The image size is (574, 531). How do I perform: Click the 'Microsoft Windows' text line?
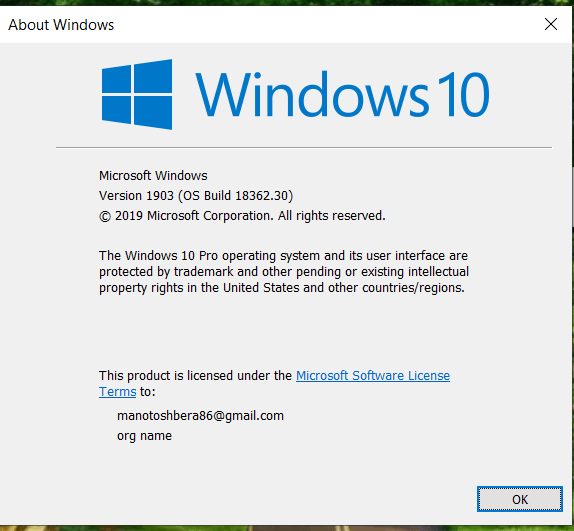point(153,176)
